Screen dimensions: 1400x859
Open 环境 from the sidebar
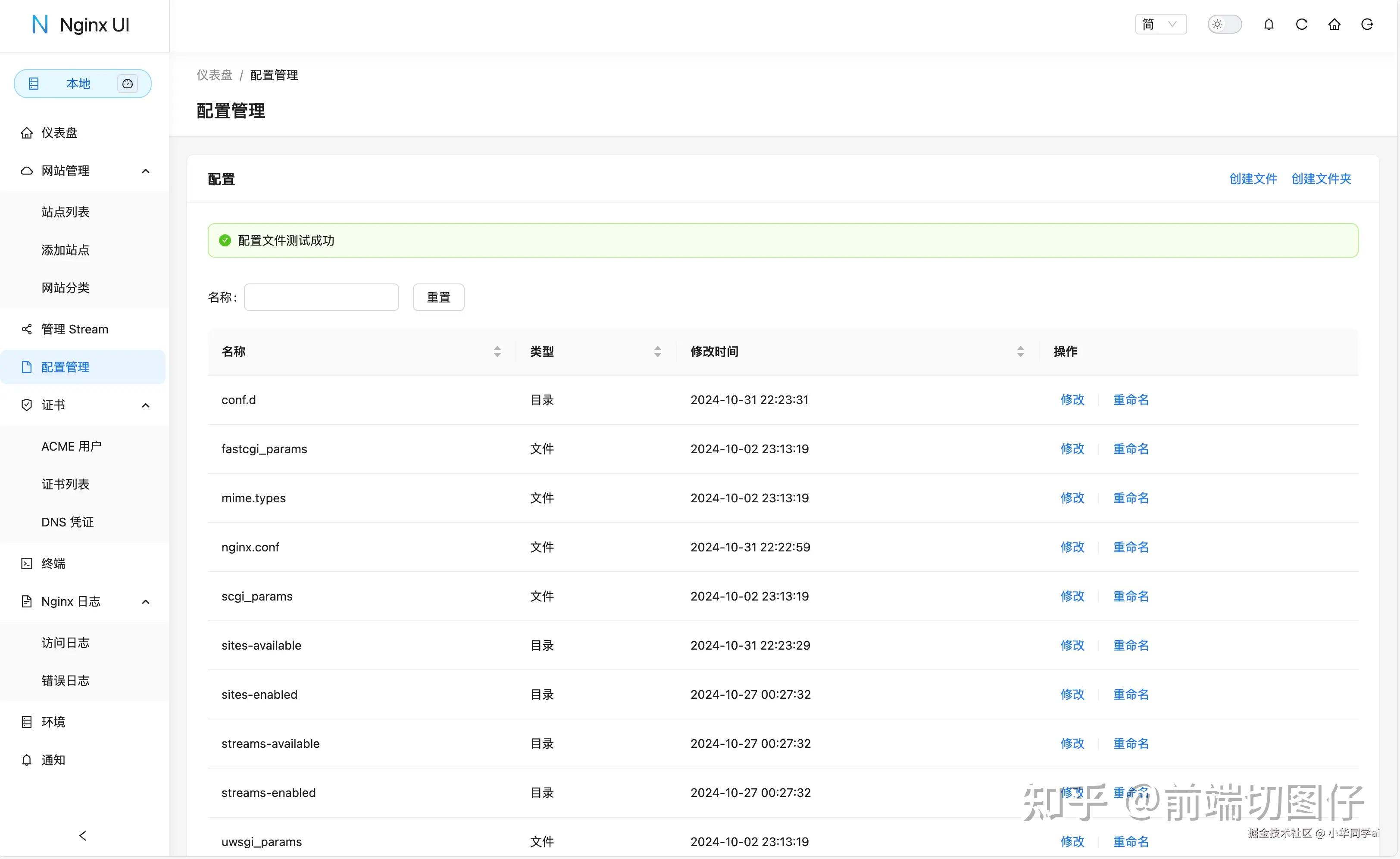[53, 721]
